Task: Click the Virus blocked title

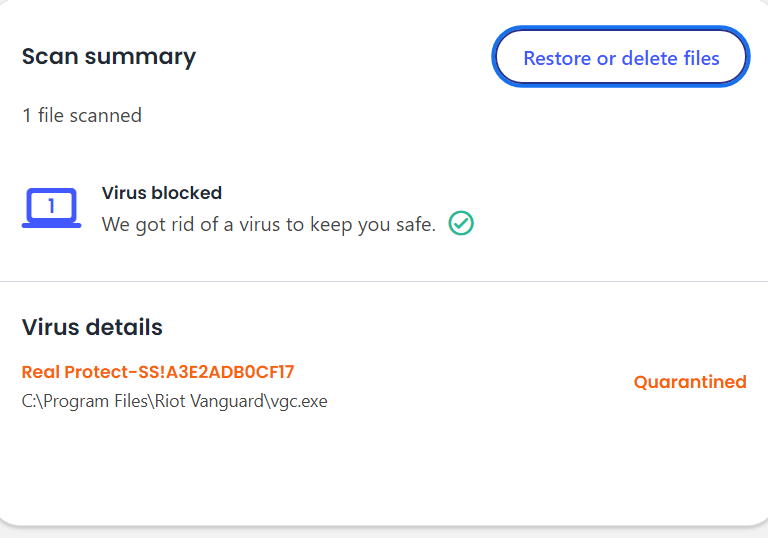Action: tap(162, 193)
